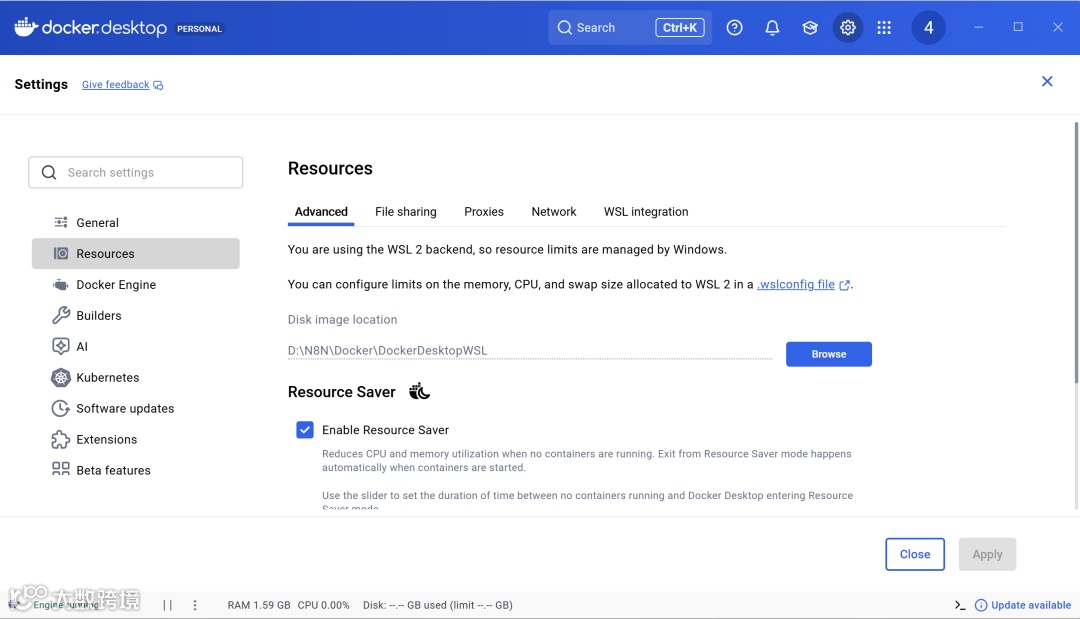1080x619 pixels.
Task: Open the Proxies tab
Action: pos(484,211)
